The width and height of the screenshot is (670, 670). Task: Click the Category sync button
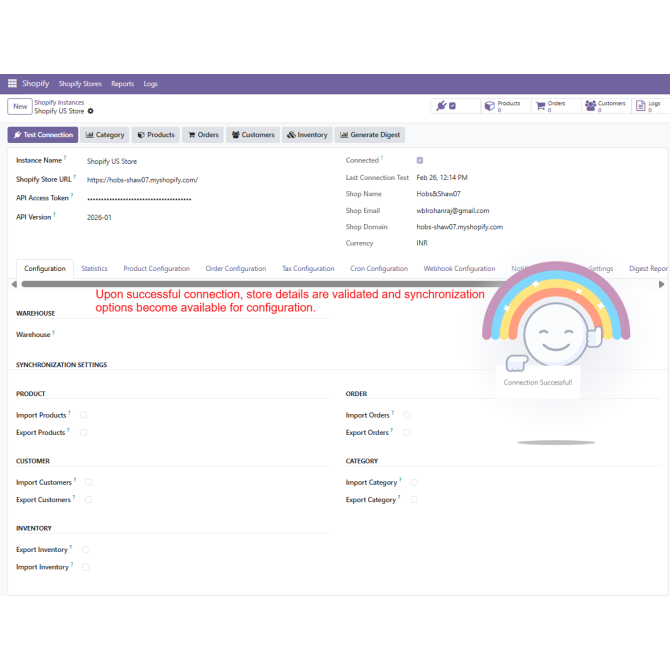(x=105, y=135)
